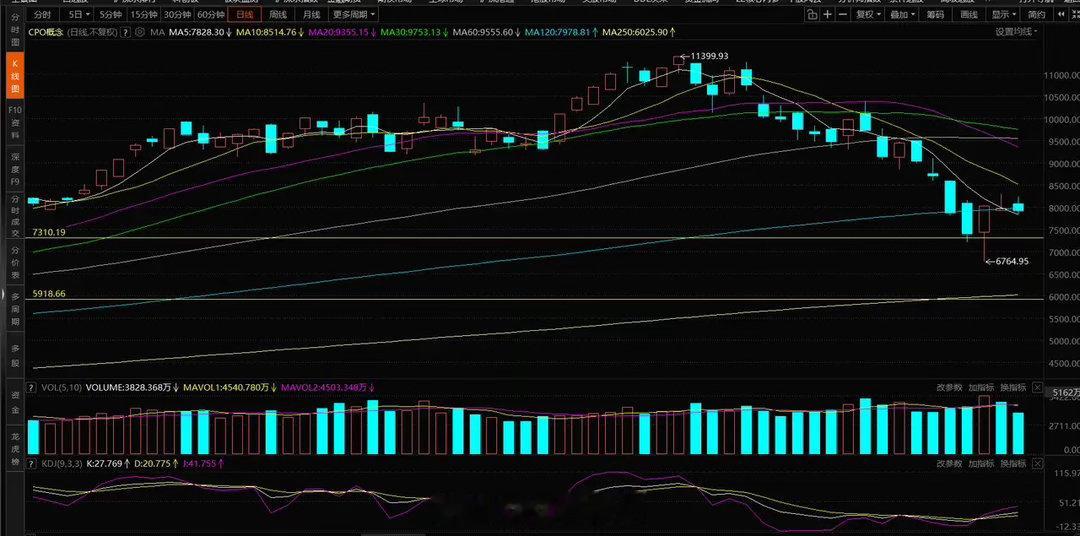This screenshot has width=1080, height=536.
Task: Open the 深度F9 sidebar tab
Action: [x=14, y=167]
